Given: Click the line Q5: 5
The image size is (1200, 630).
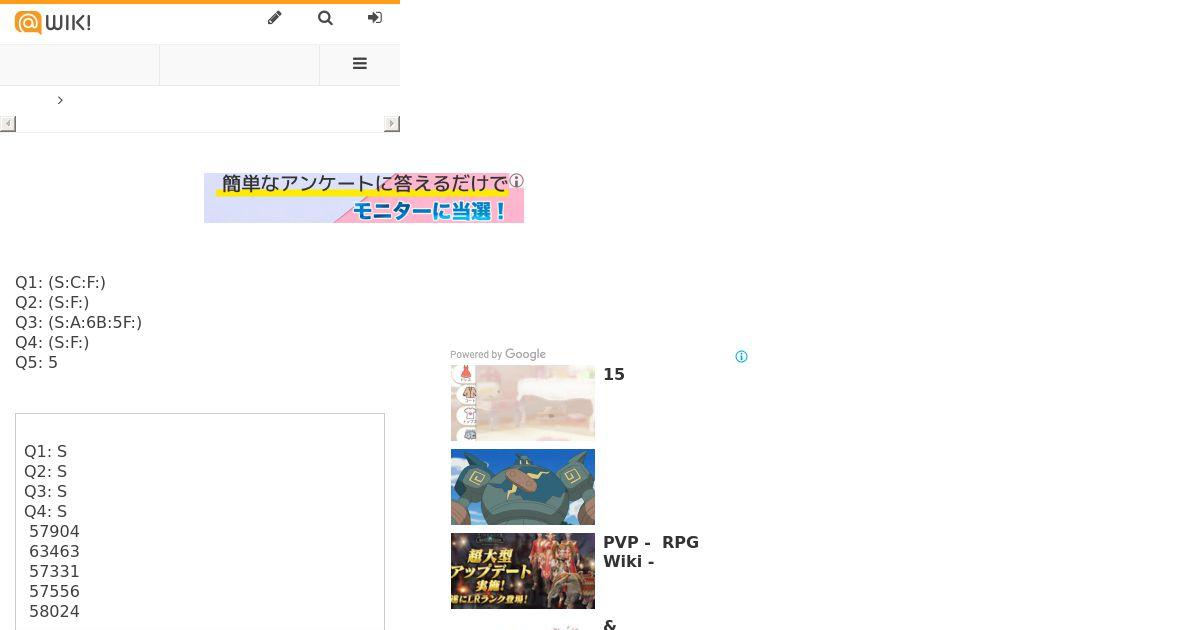Looking at the screenshot, I should (36, 362).
